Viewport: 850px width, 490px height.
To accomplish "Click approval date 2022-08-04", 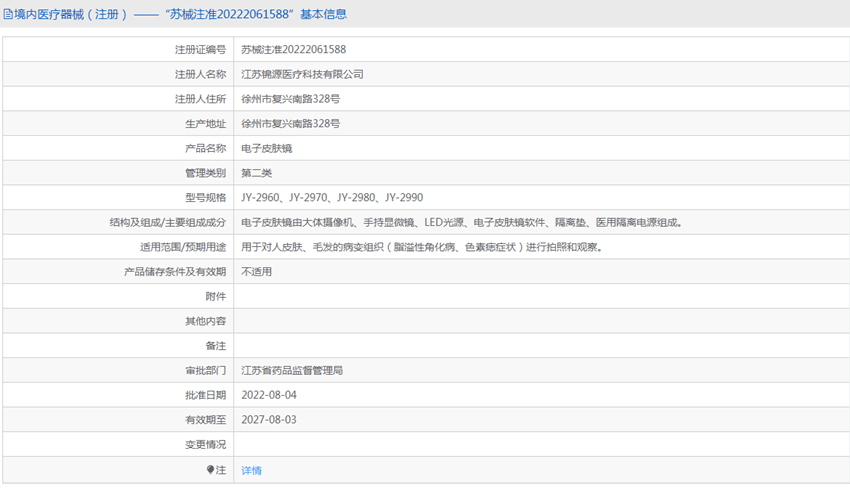I will coord(269,395).
